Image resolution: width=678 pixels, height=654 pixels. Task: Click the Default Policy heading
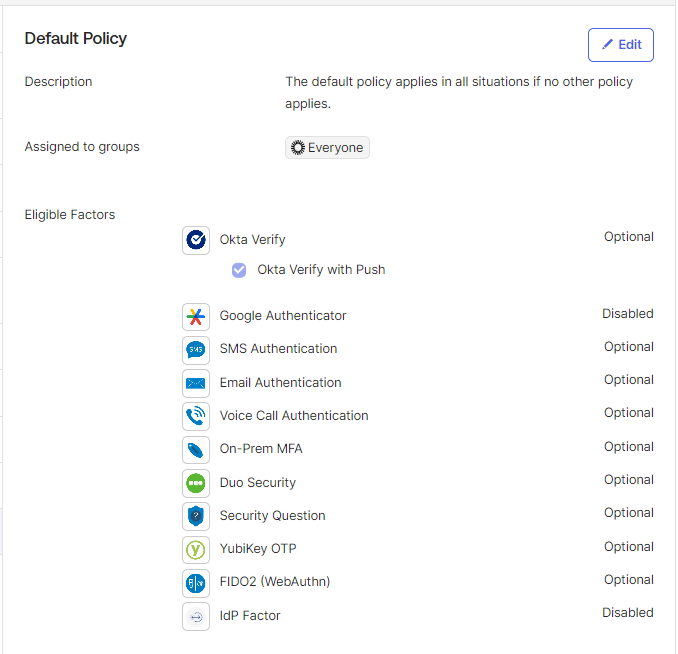76,39
